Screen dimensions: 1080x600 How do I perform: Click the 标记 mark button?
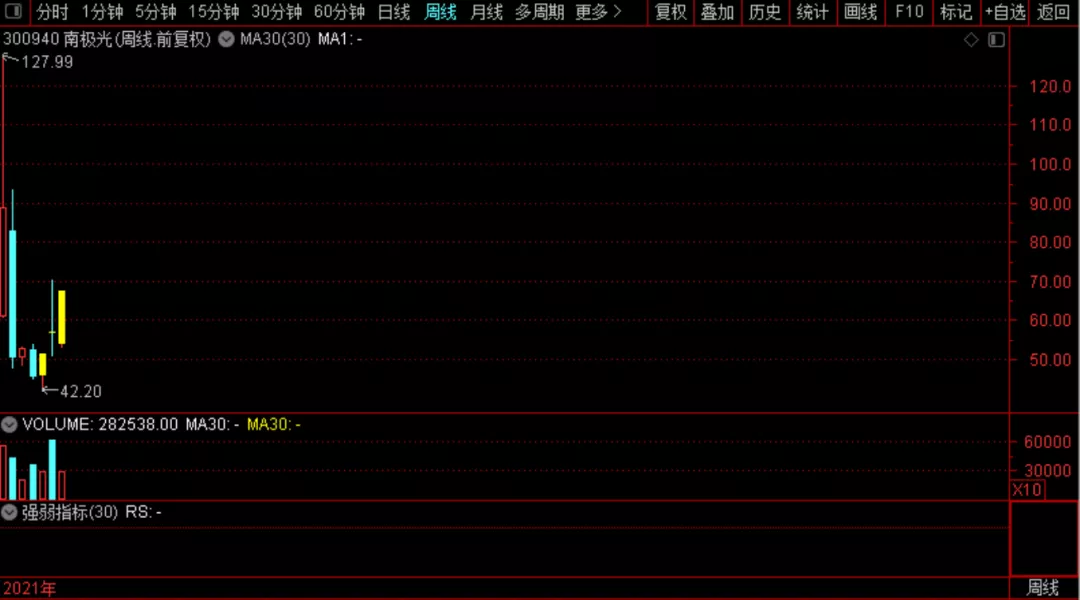tap(956, 12)
